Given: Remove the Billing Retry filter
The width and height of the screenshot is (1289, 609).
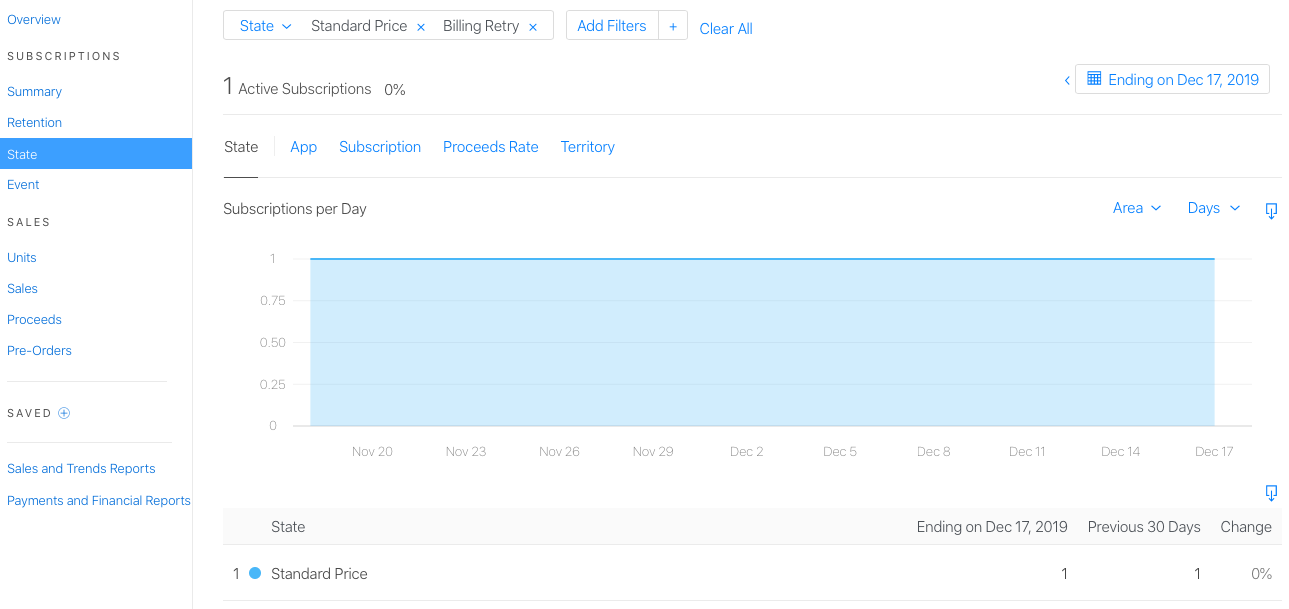Looking at the screenshot, I should coord(533,27).
